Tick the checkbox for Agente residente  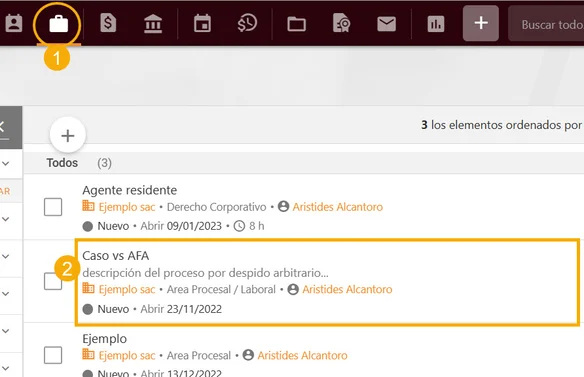coord(53,207)
